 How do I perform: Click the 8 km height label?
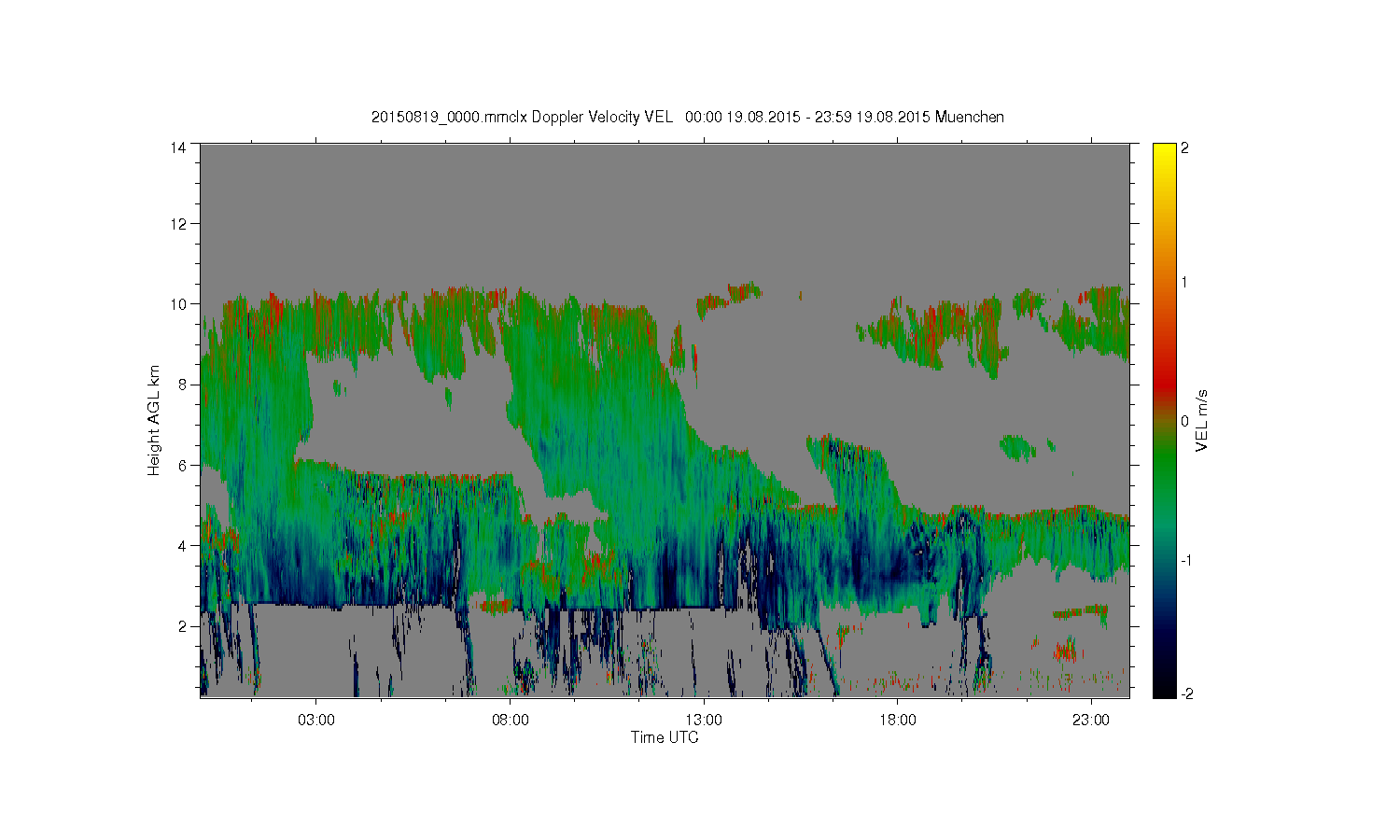pos(182,385)
